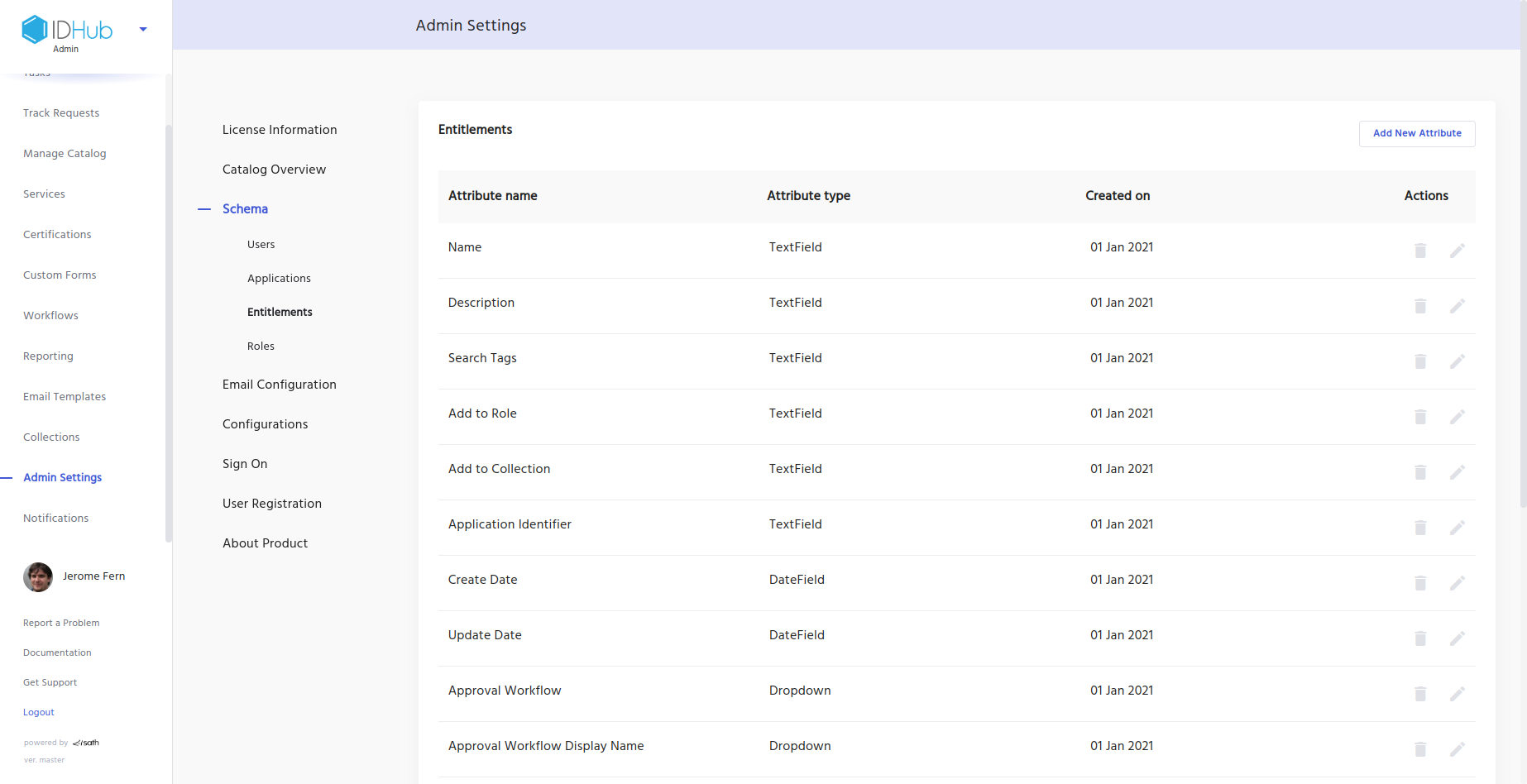Click the sidebar vertical scrollbar
Viewport: 1527px width, 784px height.
(x=169, y=331)
